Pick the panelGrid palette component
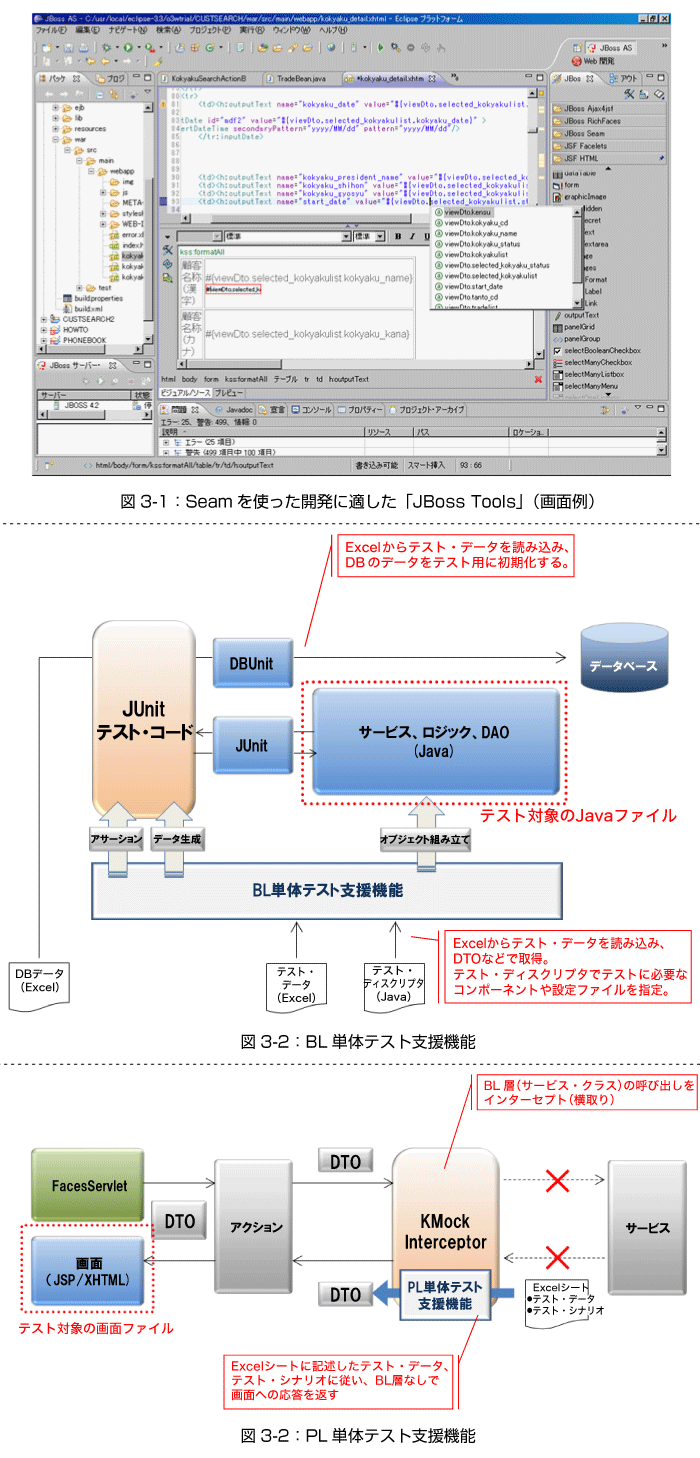Image resolution: width=700 pixels, height=1458 pixels. click(575, 328)
